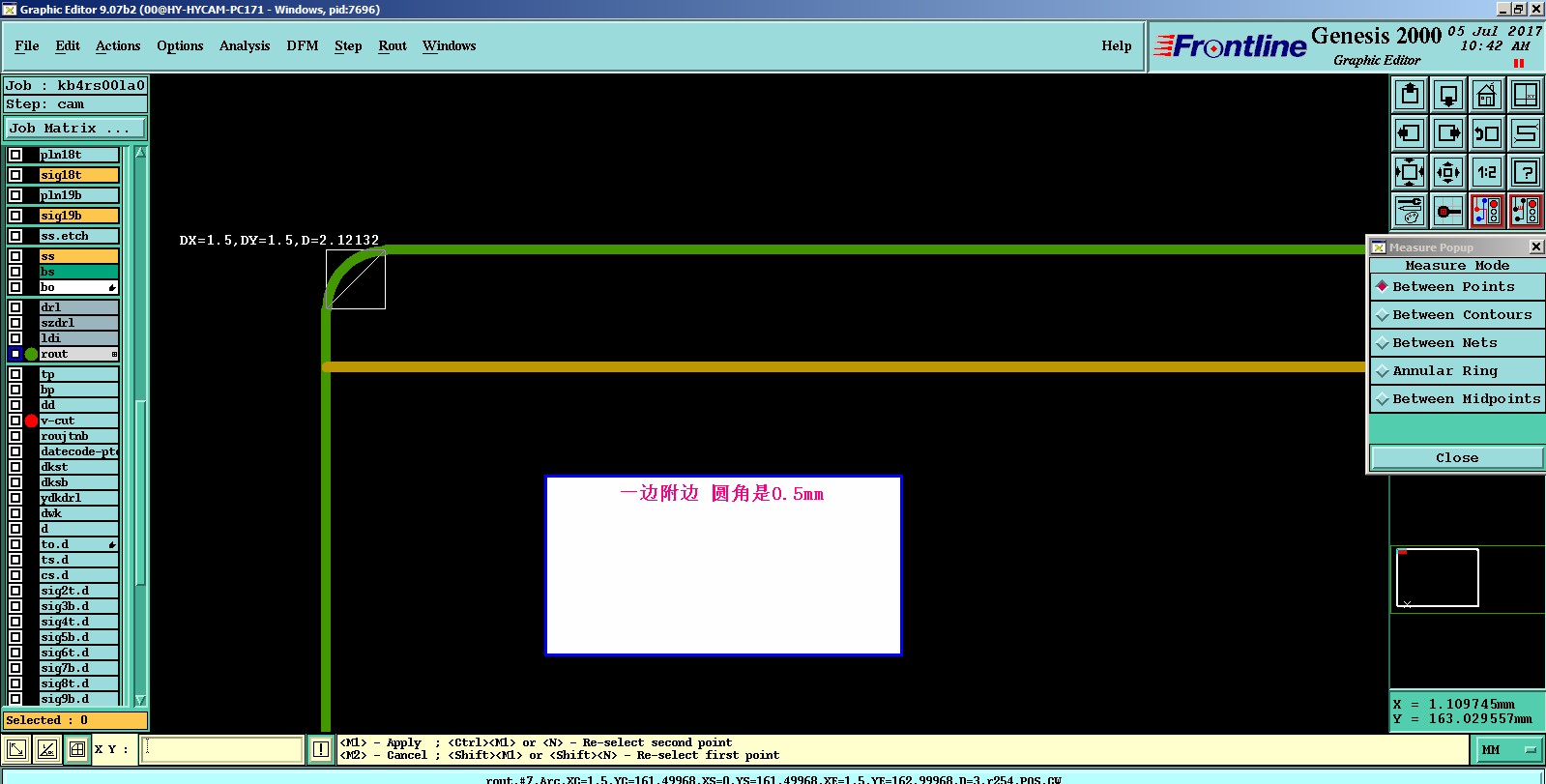The image size is (1546, 784).
Task: Select Between Contours measure mode
Action: click(1457, 315)
